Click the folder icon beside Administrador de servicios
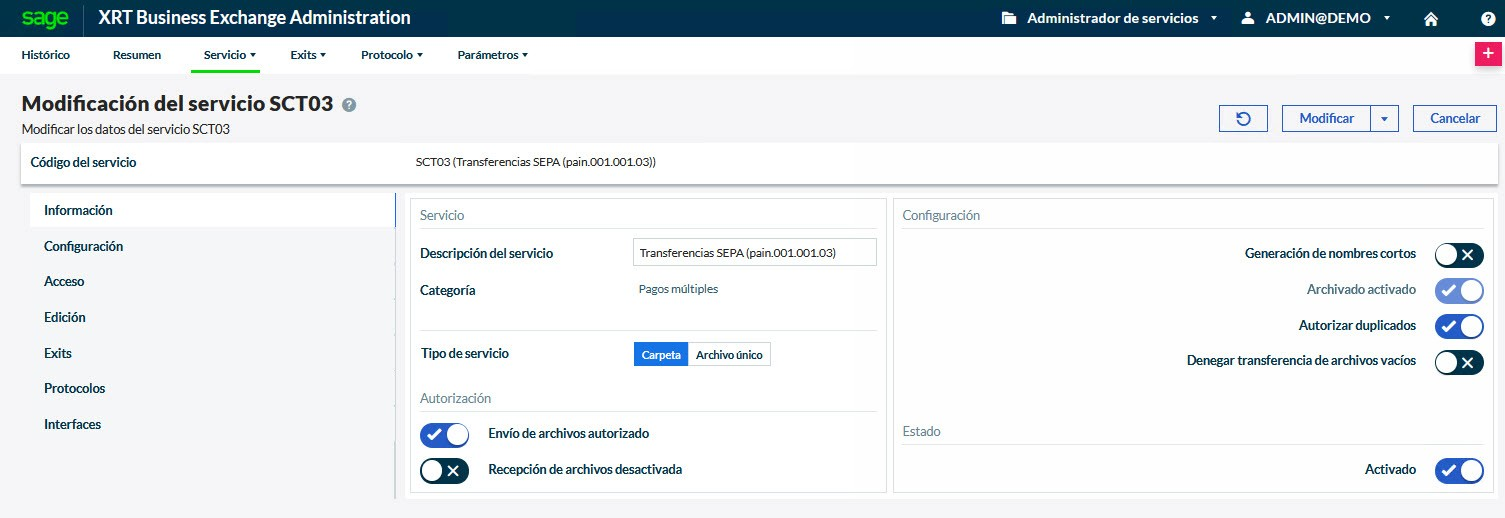Image resolution: width=1505 pixels, height=518 pixels. (x=1009, y=18)
